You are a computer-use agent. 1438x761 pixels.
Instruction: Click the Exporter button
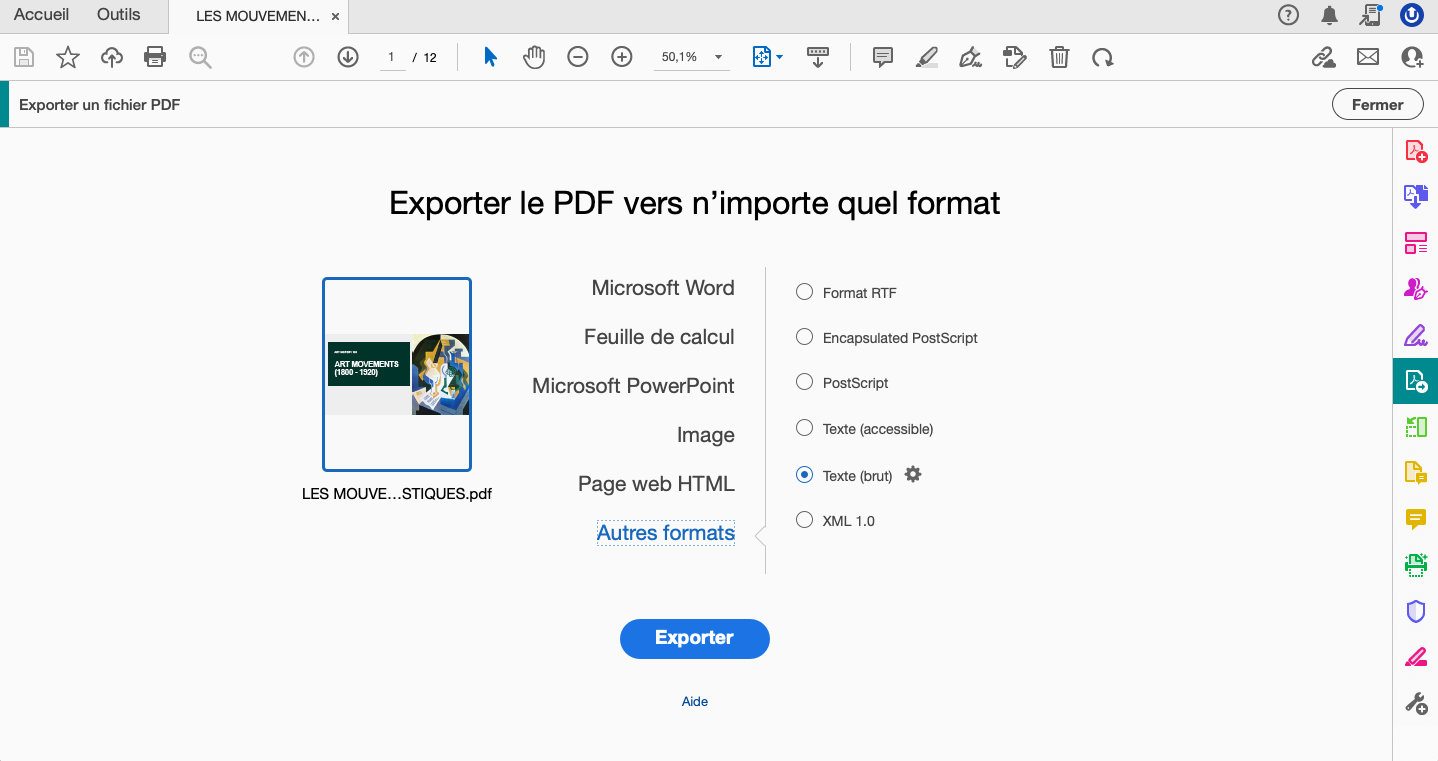pos(694,638)
